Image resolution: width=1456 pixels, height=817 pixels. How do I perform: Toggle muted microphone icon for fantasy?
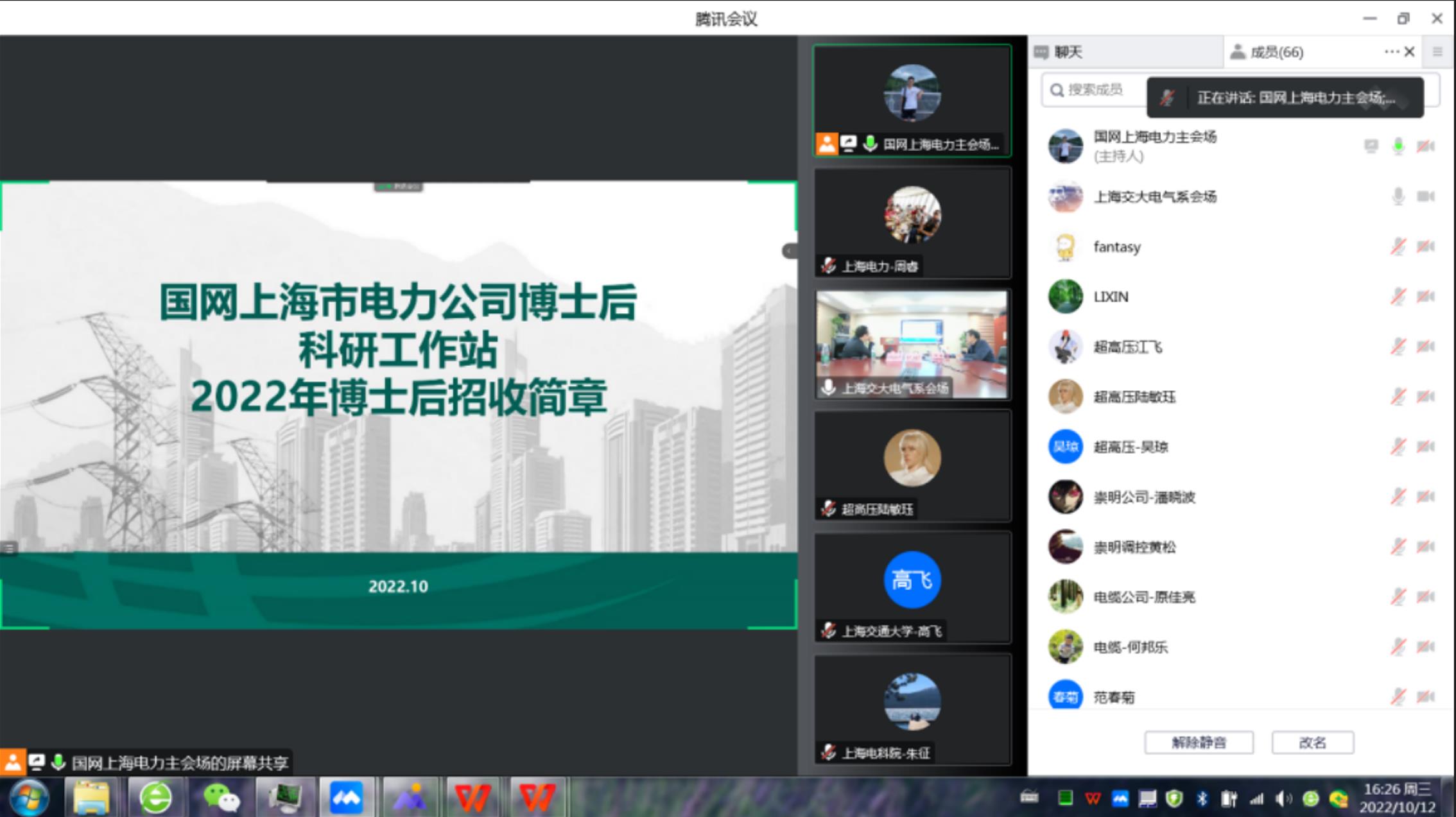coord(1398,246)
